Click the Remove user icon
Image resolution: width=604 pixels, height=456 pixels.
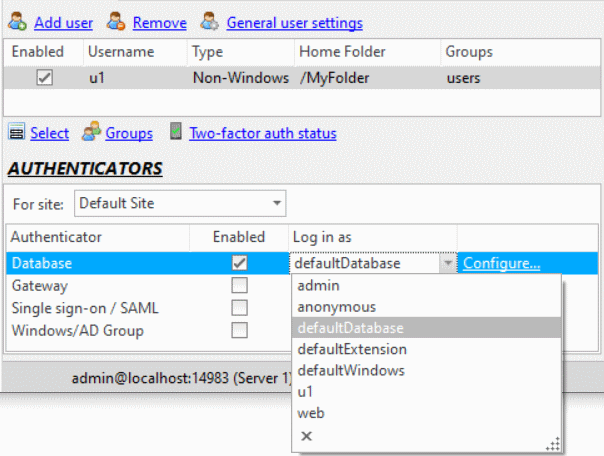116,22
